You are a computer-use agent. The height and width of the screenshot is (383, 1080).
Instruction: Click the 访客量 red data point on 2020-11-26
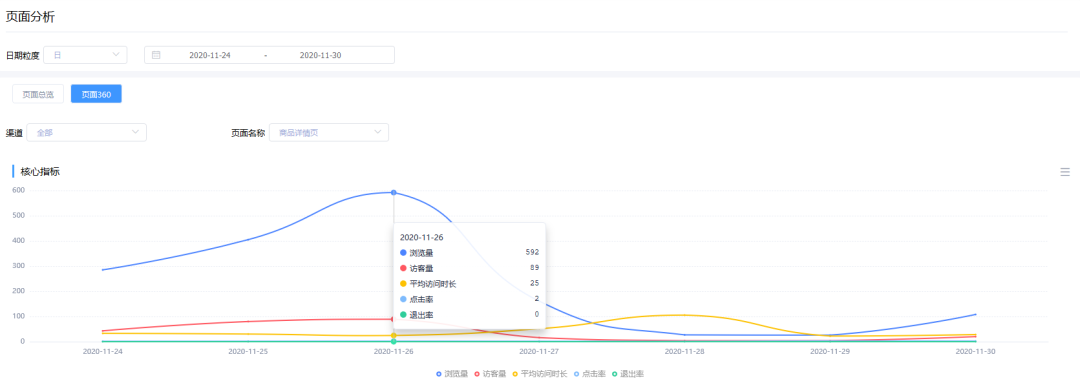(x=393, y=319)
